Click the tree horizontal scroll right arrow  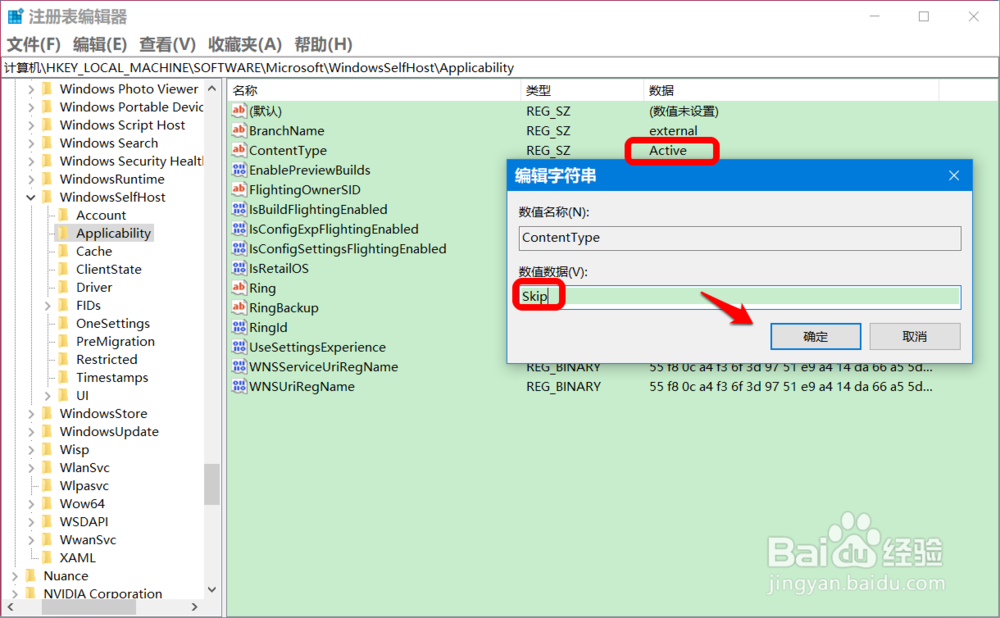click(195, 607)
